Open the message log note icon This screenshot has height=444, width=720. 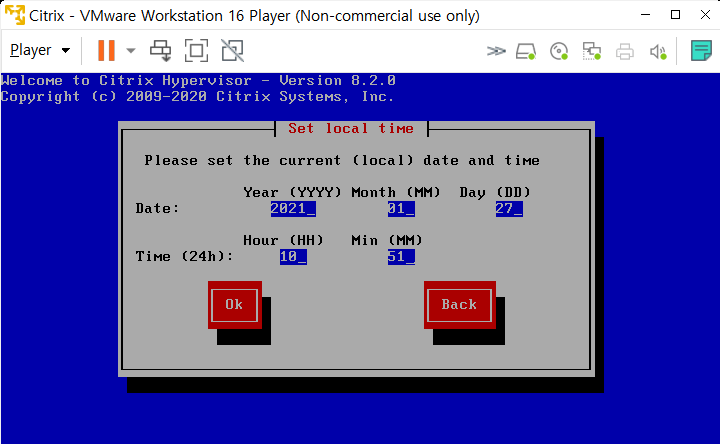pyautogui.click(x=701, y=51)
